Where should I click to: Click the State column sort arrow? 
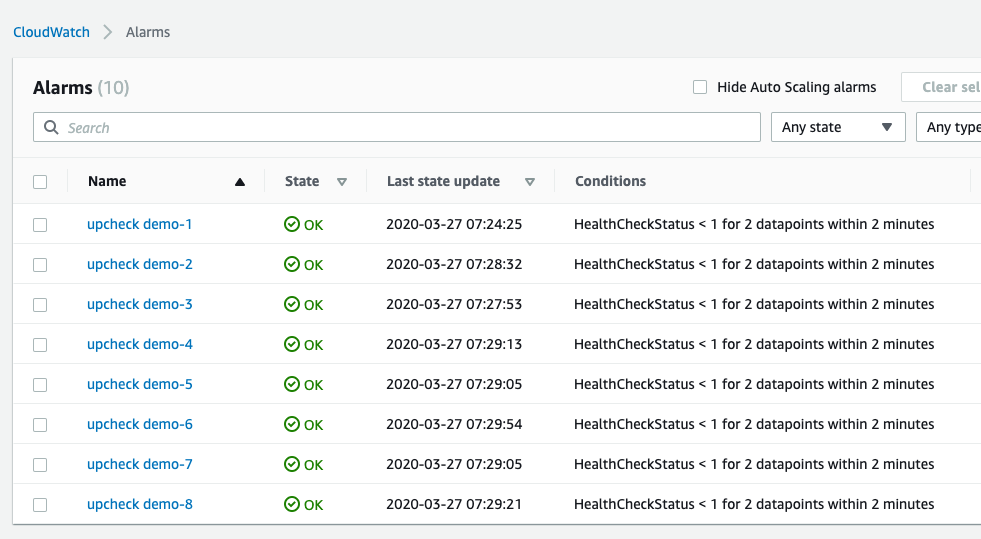click(x=342, y=182)
